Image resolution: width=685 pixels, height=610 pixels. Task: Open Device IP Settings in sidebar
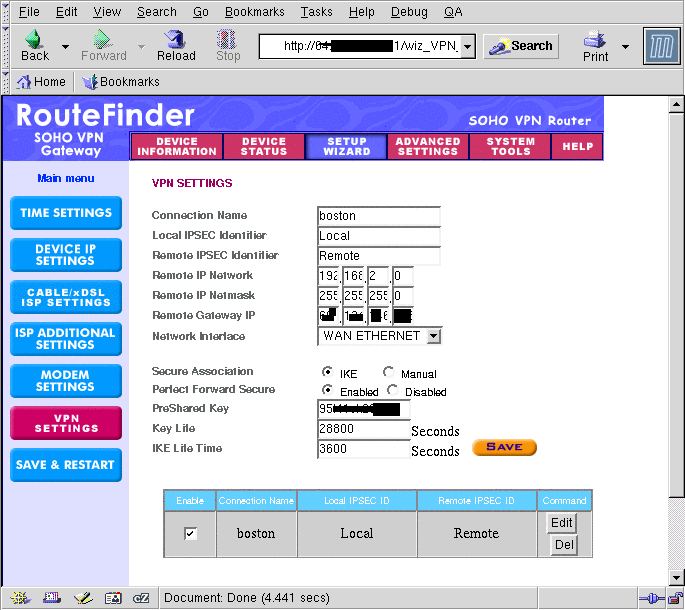tap(66, 255)
